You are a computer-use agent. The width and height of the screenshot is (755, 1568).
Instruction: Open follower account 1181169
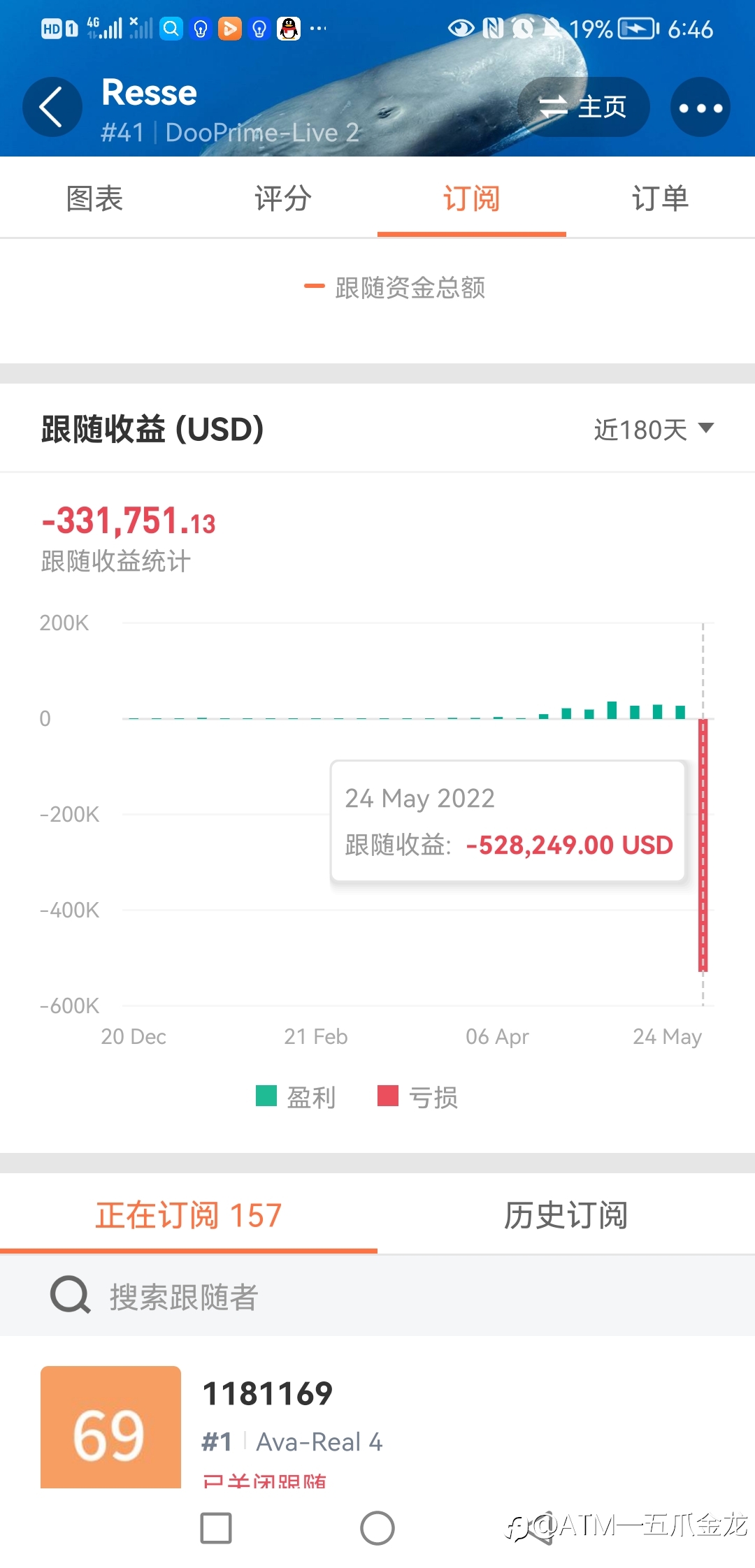tap(268, 1394)
